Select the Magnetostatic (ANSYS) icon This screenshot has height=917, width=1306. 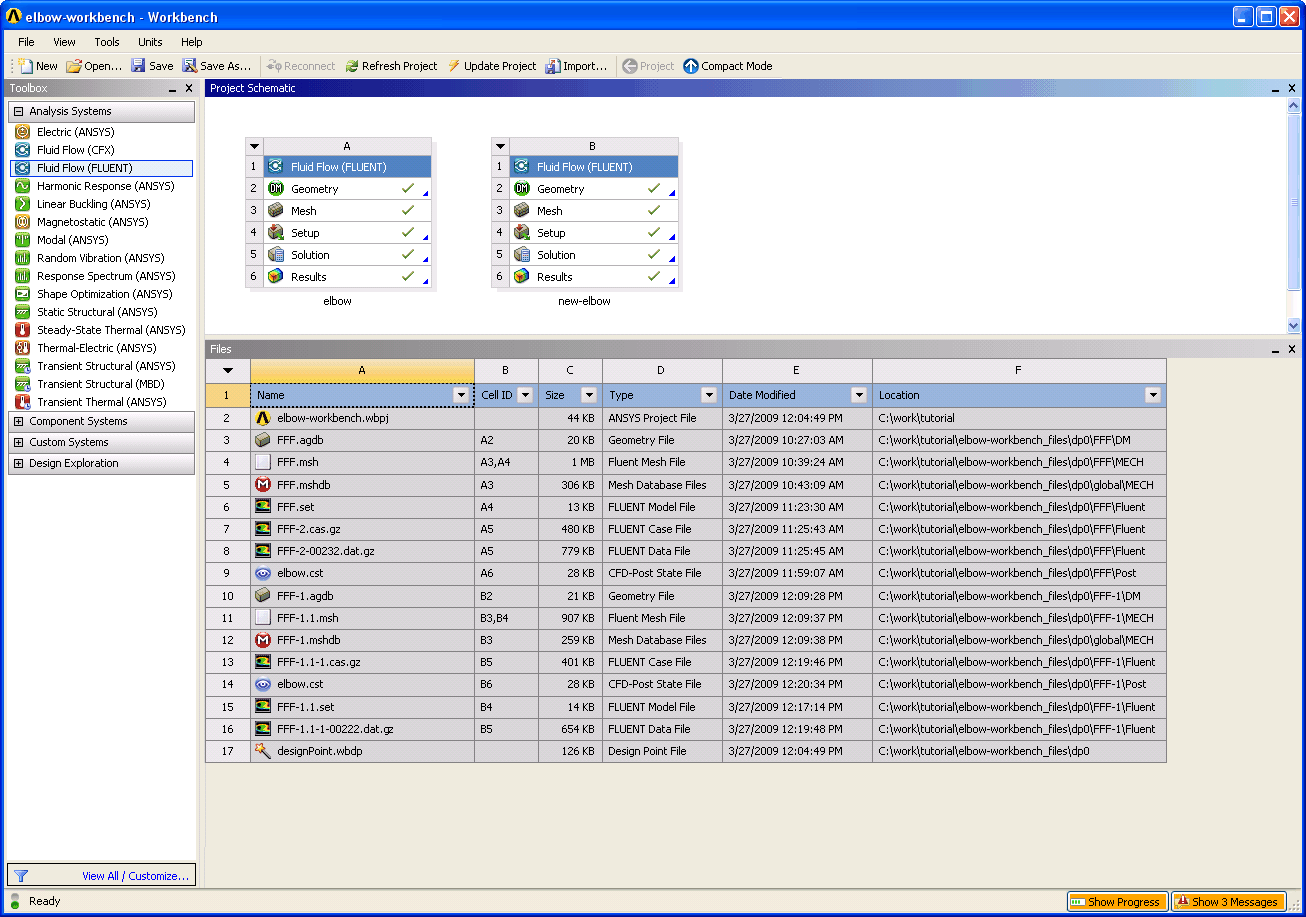point(22,222)
